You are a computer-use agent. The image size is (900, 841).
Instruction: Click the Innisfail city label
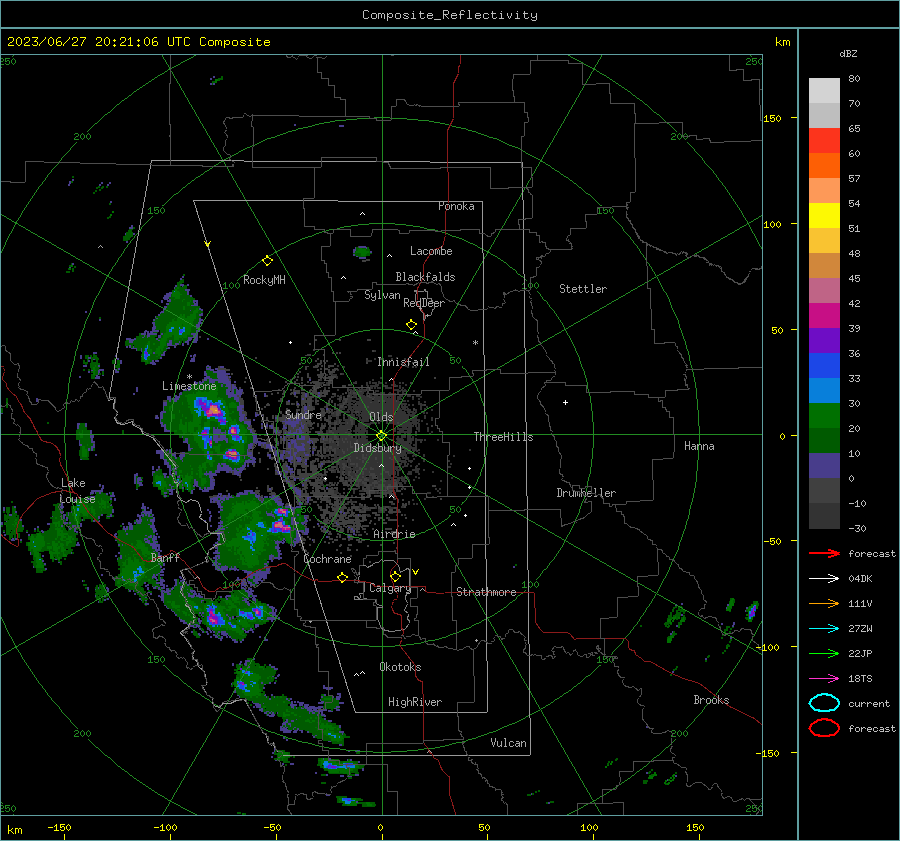403,362
